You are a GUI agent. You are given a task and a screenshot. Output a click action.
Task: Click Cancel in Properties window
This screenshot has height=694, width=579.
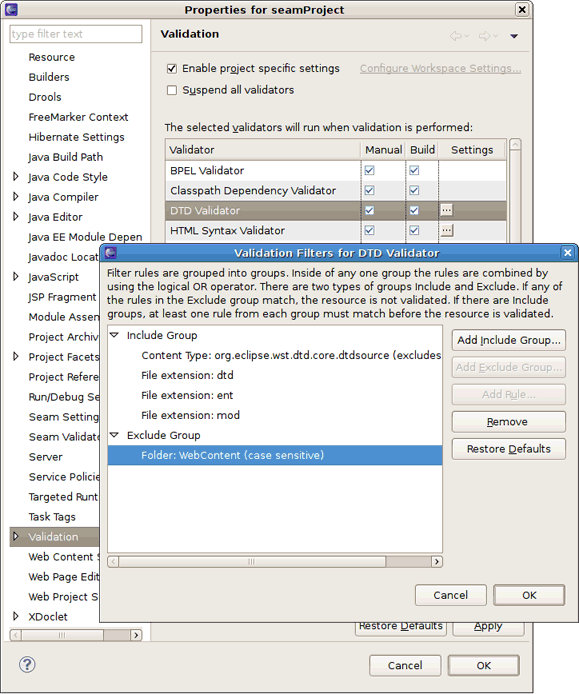point(405,666)
